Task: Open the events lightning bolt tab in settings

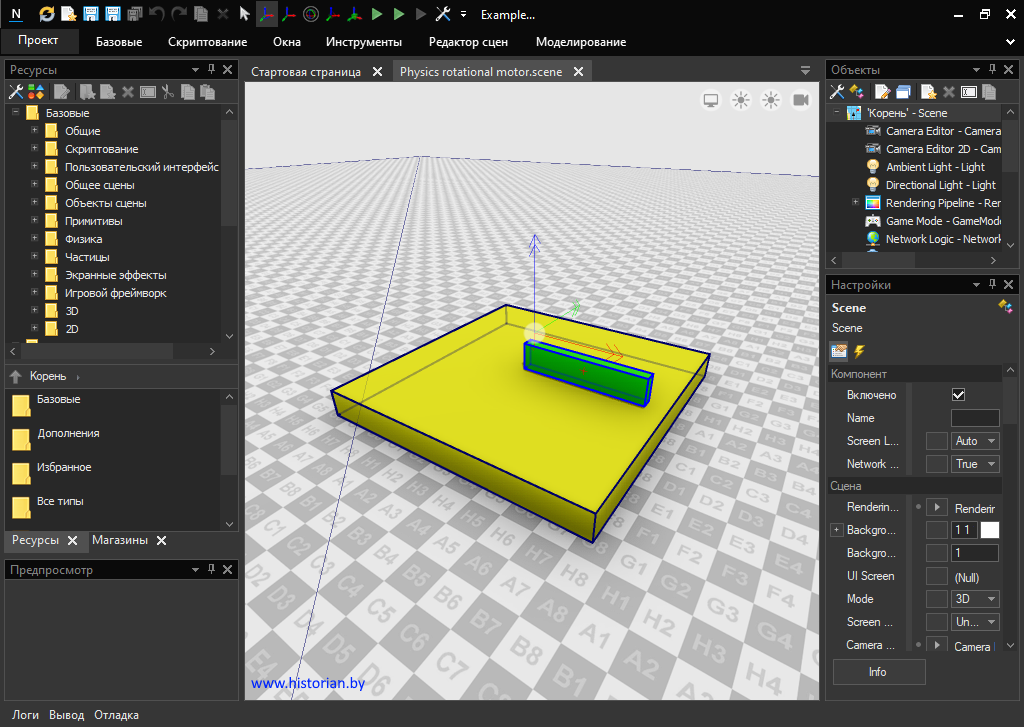Action: tap(859, 351)
